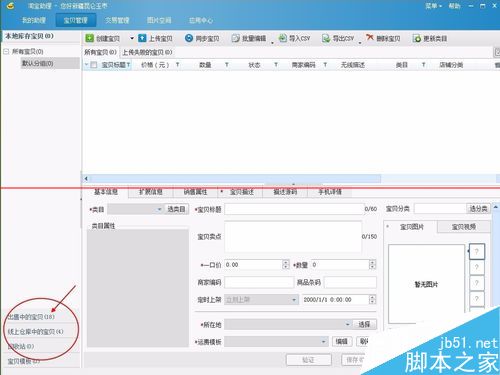Click the filter icon beside 商家编码 column
This screenshot has height=375, width=500.
point(325,65)
